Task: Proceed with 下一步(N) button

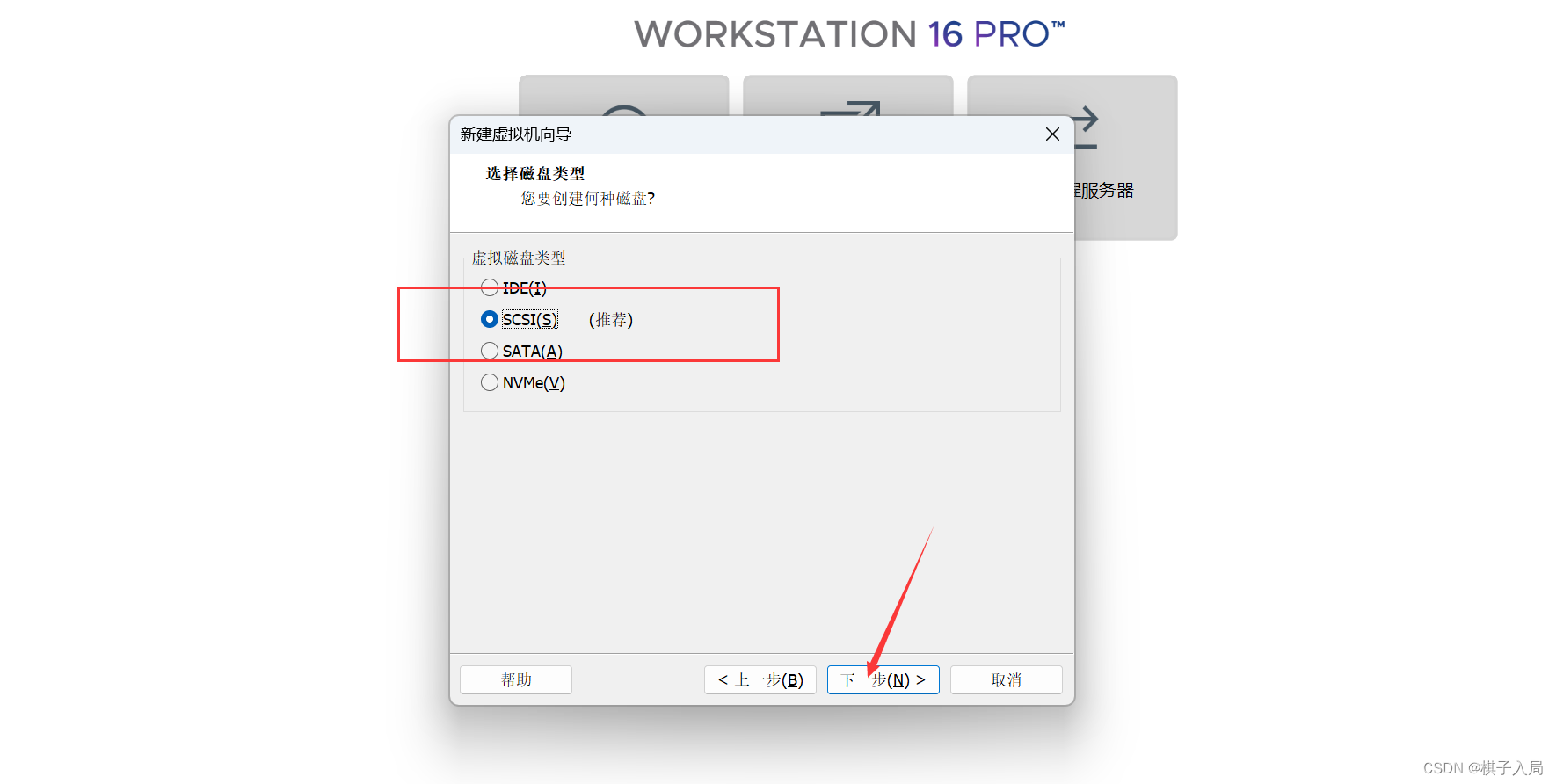Action: [x=883, y=679]
